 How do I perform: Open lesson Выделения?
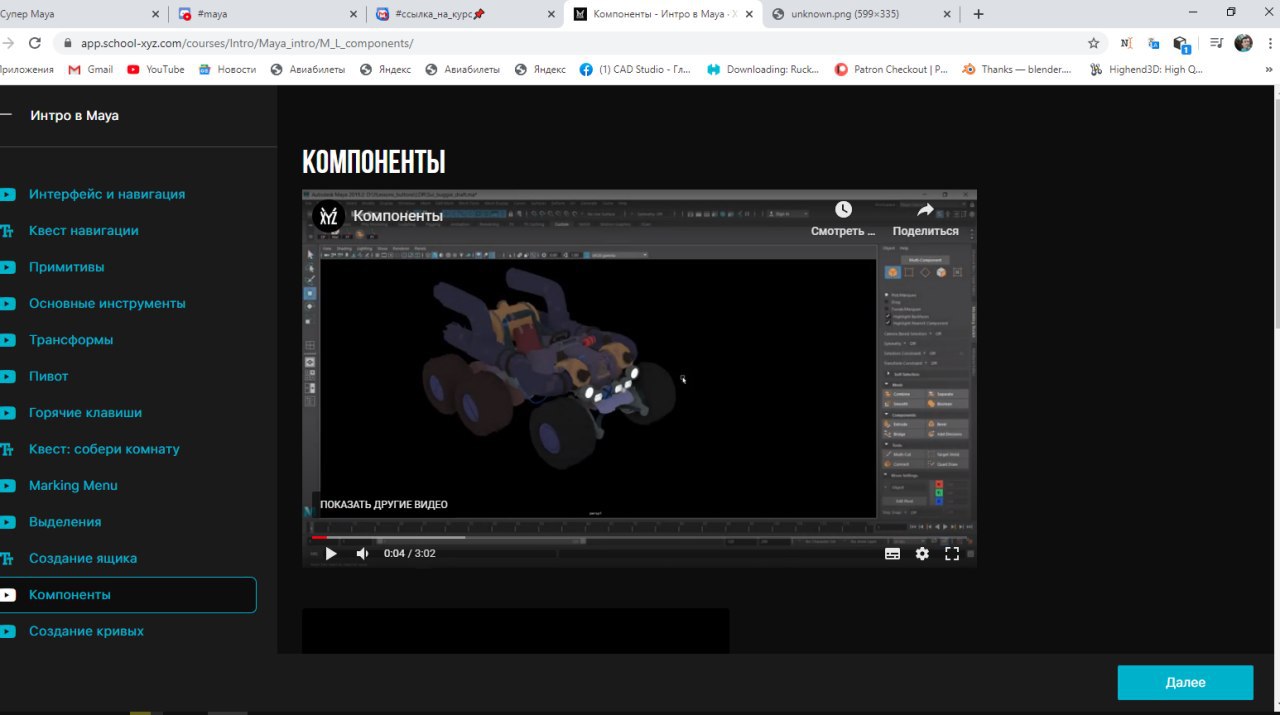click(x=65, y=522)
